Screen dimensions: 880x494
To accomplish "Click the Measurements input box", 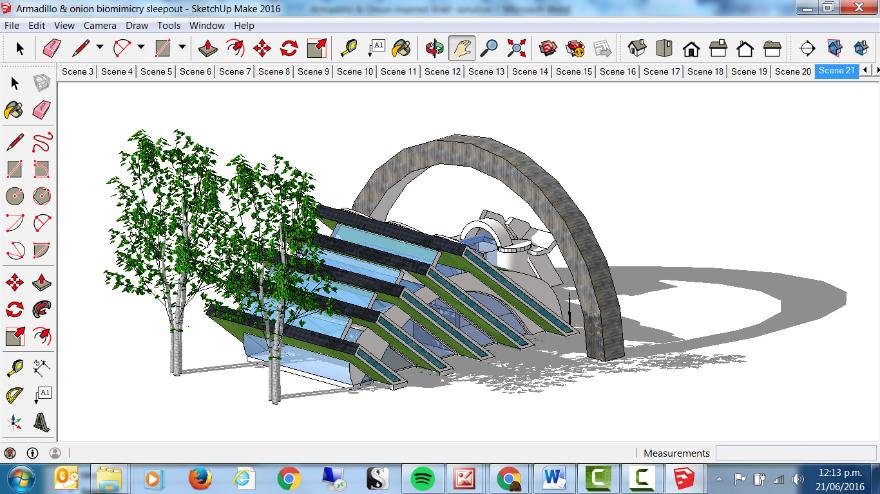I will pos(794,453).
